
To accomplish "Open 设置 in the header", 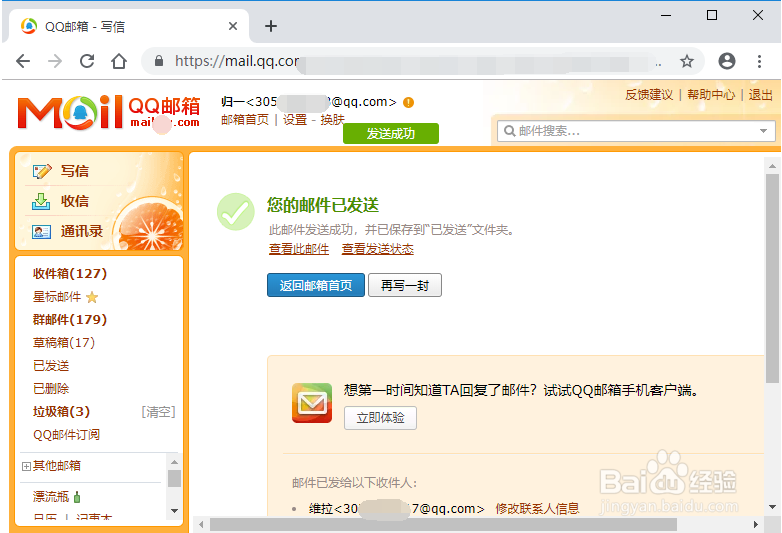I will [295, 120].
